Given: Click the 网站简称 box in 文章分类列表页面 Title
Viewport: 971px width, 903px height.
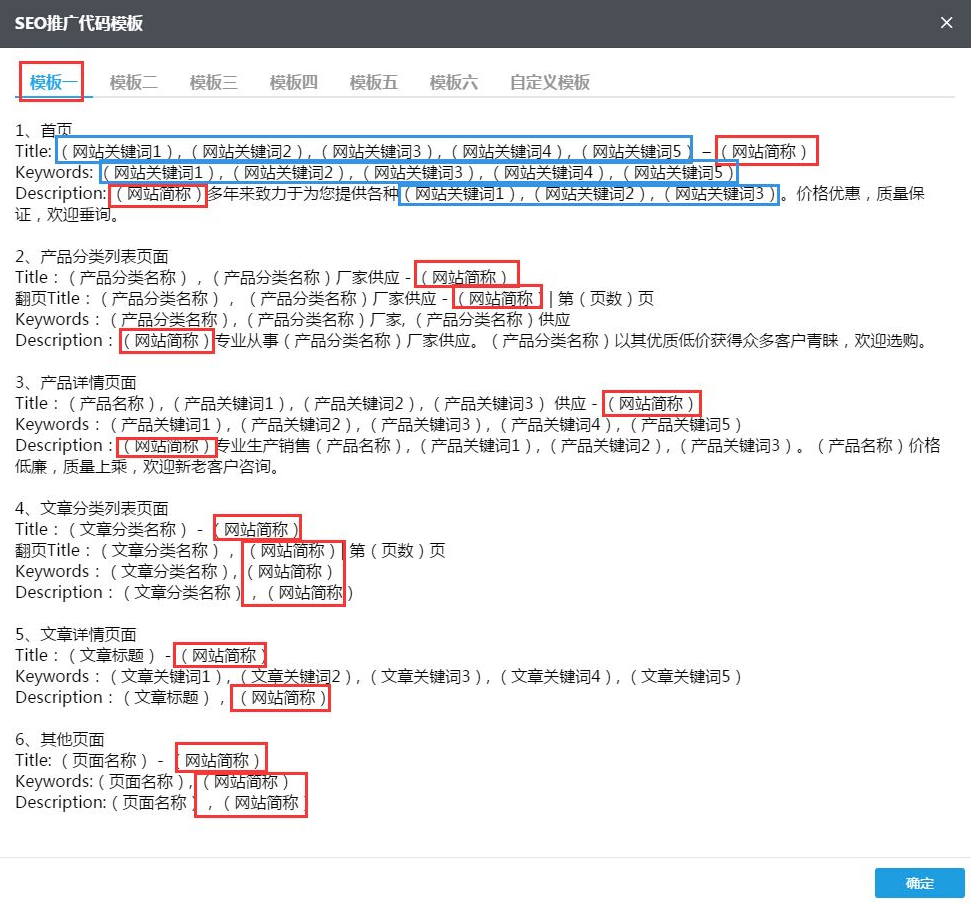Looking at the screenshot, I should 258,528.
